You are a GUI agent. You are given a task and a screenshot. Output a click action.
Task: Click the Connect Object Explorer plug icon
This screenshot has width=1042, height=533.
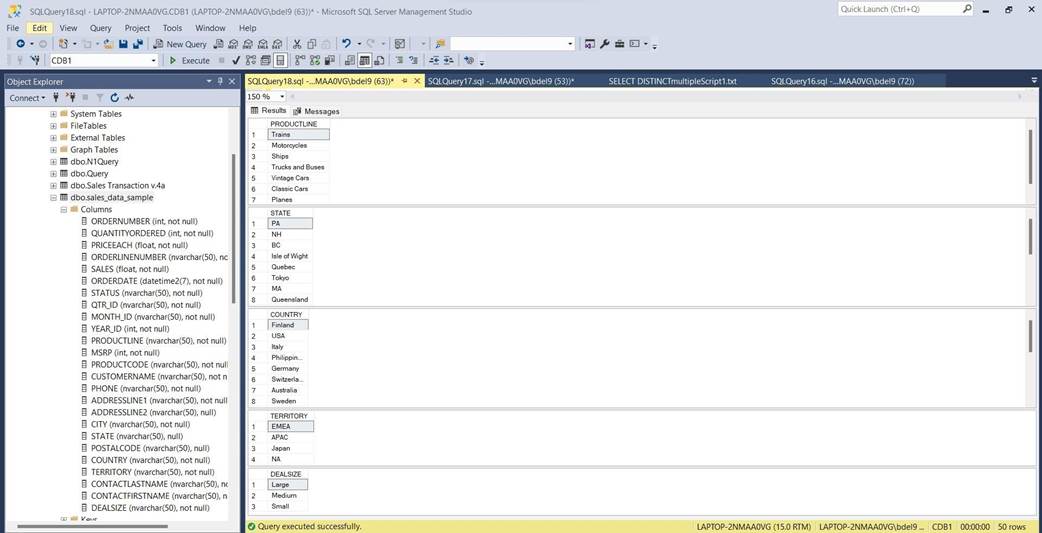[x=56, y=98]
